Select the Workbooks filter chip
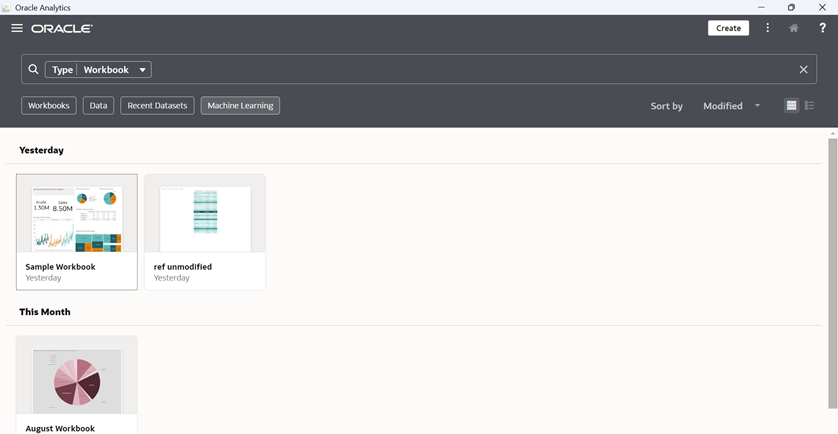This screenshot has width=838, height=434. (49, 106)
